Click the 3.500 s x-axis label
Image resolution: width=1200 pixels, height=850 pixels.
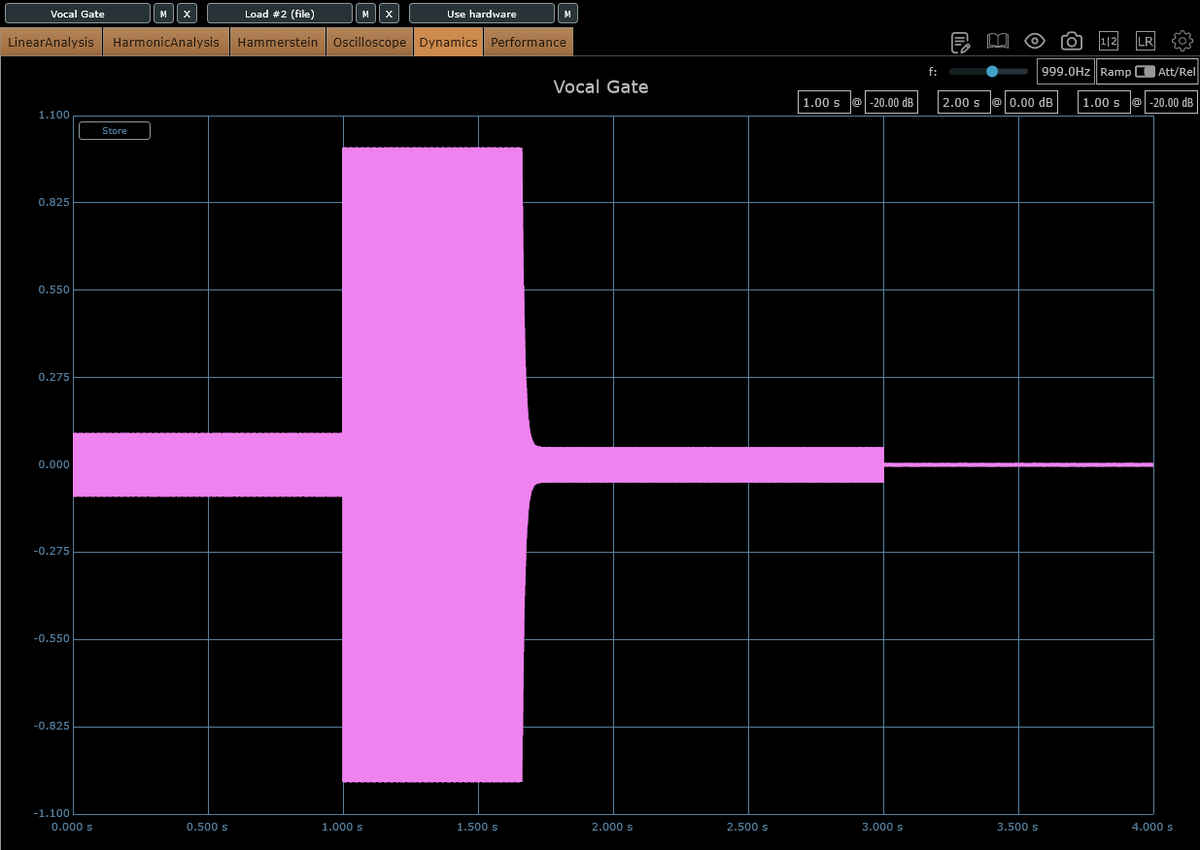click(1018, 827)
